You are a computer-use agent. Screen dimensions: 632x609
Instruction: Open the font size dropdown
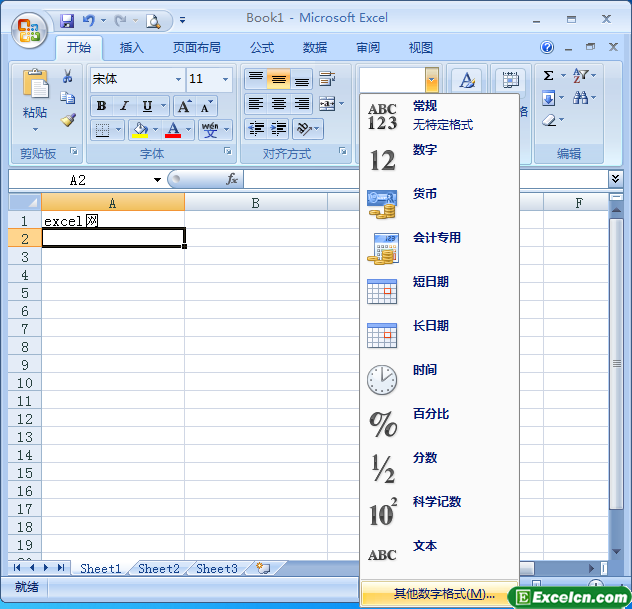[225, 79]
